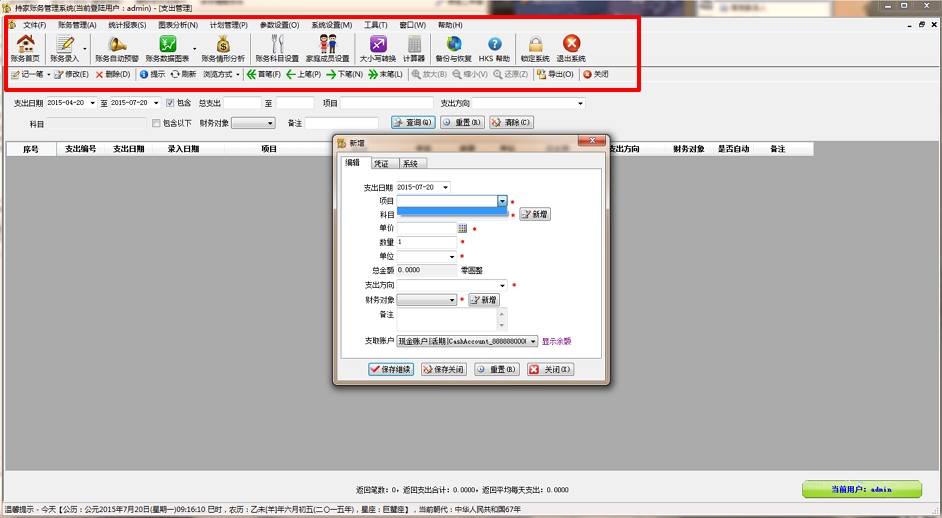The width and height of the screenshot is (942, 518).
Task: Open 家庭成员设置 family icon
Action: pos(327,49)
